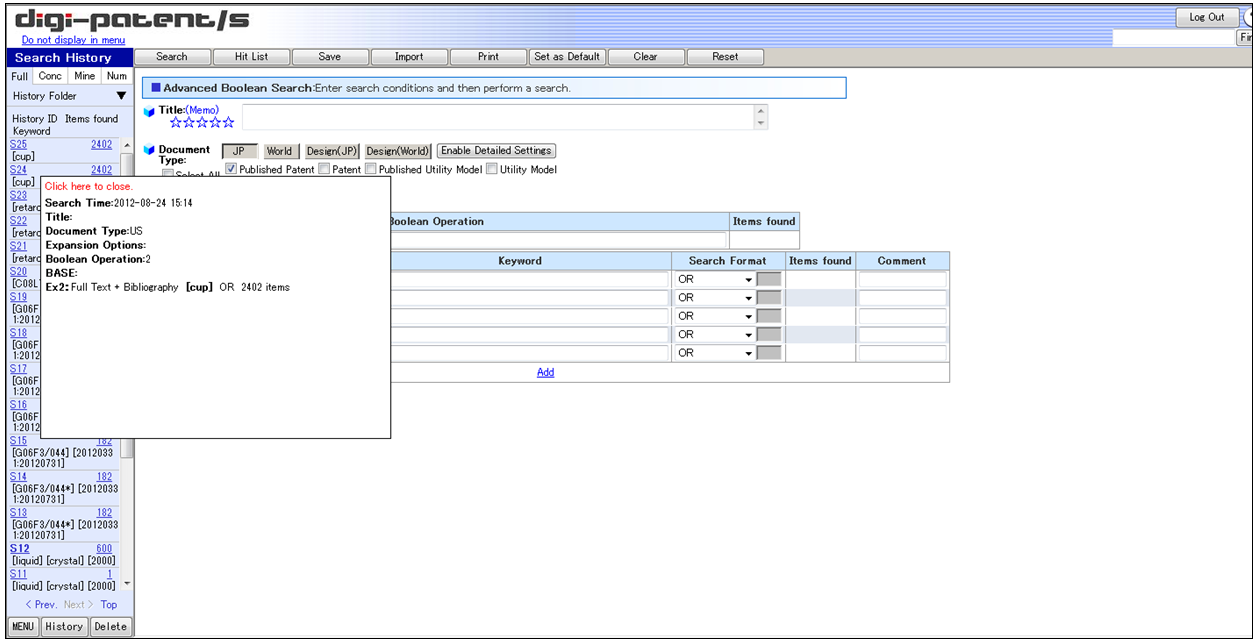Click the blue square icon before Advanced Boolean Search
This screenshot has height=640, width=1255.
tap(155, 88)
